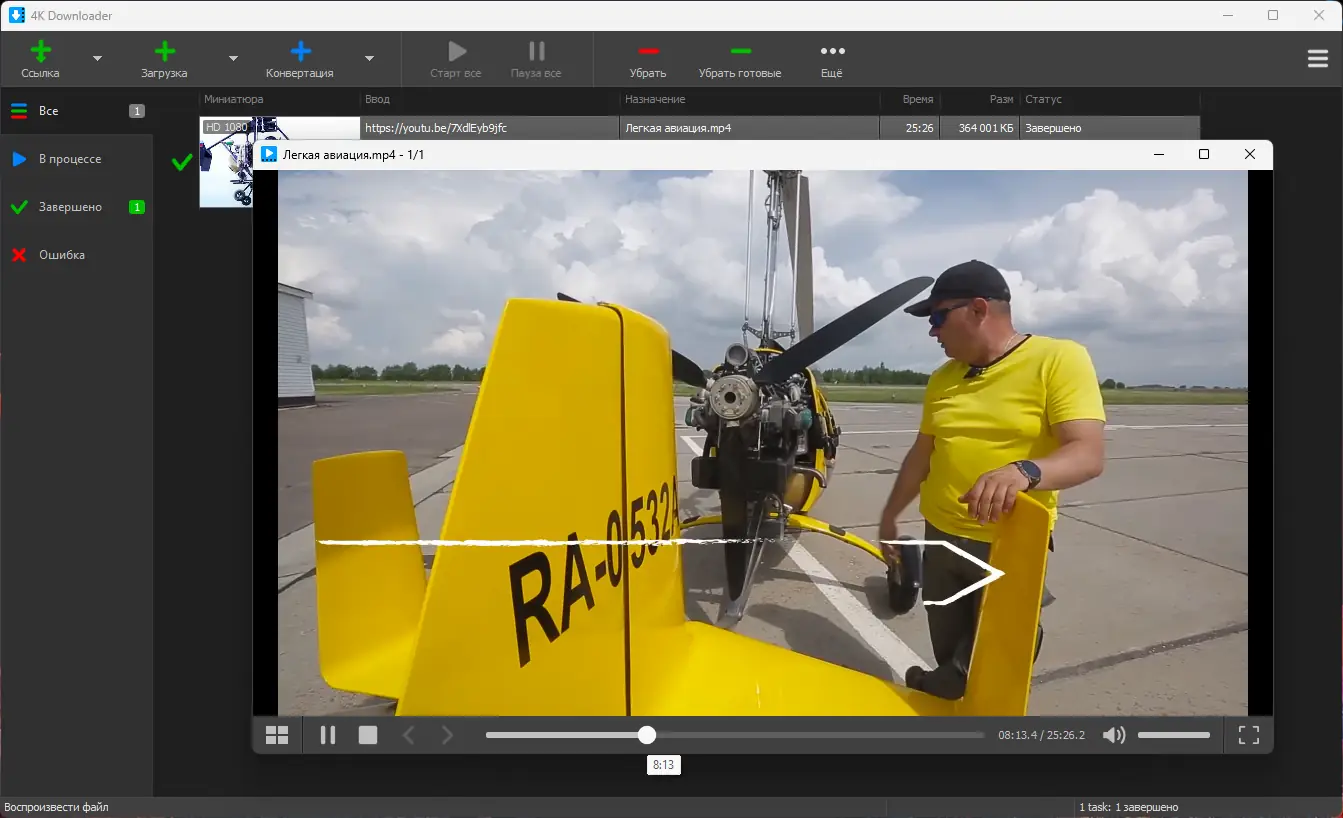Open playlist grid view in player

pos(277,735)
